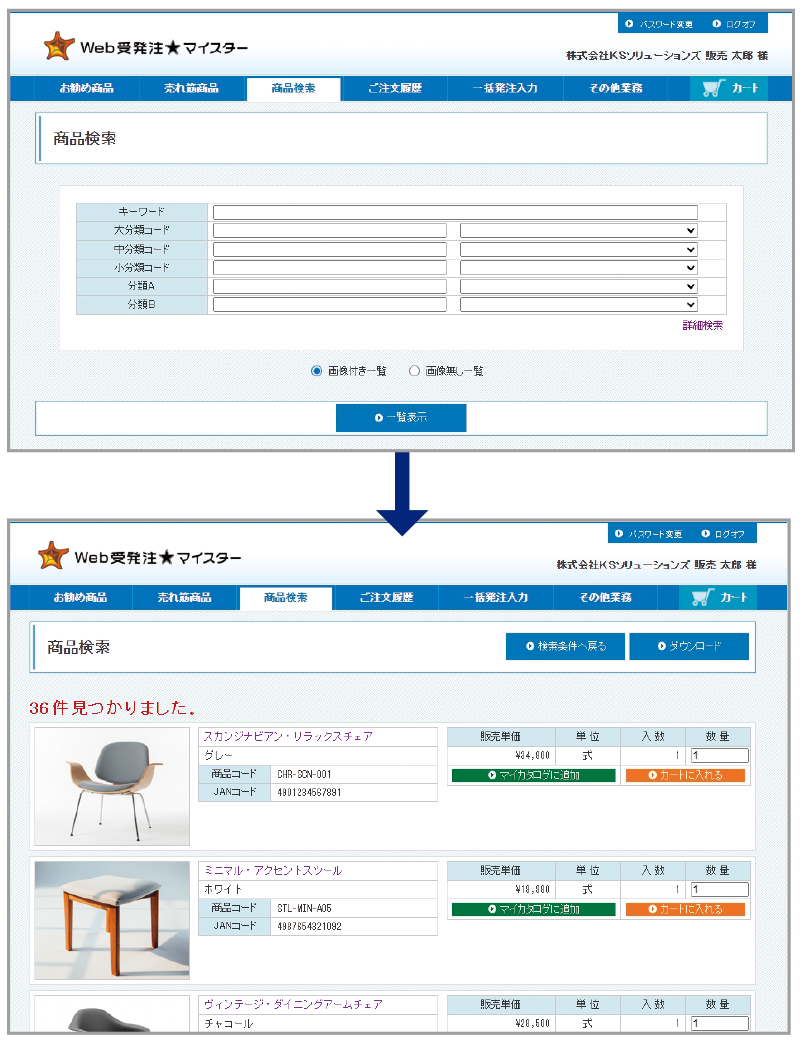Click the 検索条件へ戻る button
The height and width of the screenshot is (1046, 800).
[565, 646]
